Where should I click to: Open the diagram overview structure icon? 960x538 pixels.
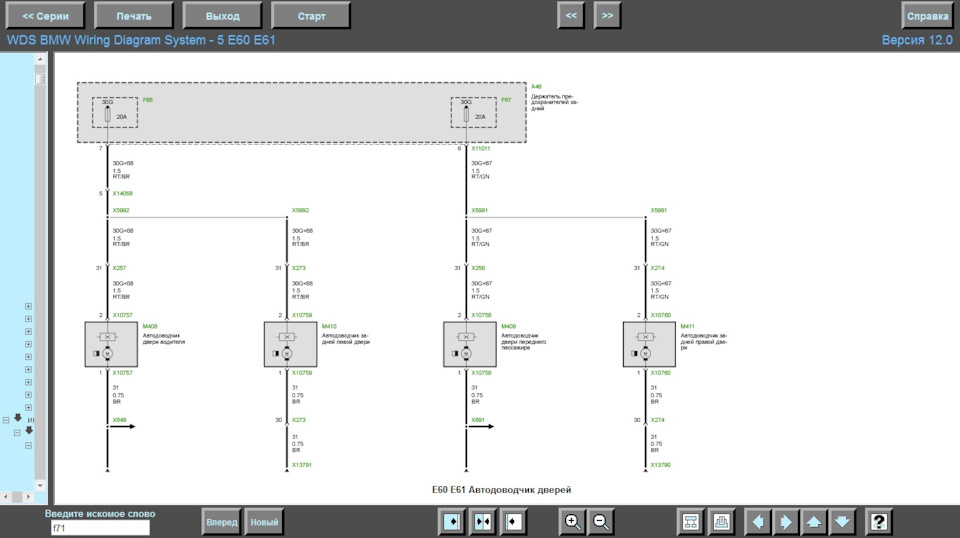(x=691, y=521)
